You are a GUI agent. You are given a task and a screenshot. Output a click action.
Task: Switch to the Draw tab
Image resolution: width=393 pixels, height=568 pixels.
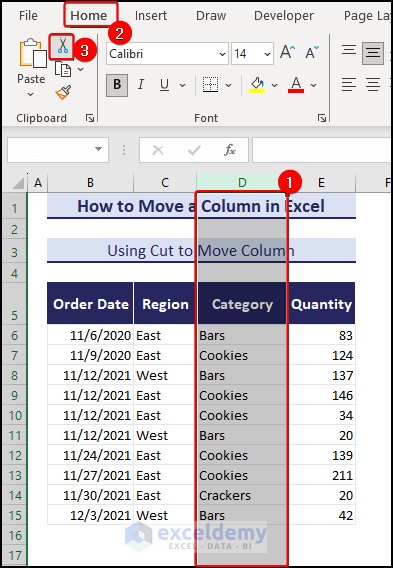[211, 16]
